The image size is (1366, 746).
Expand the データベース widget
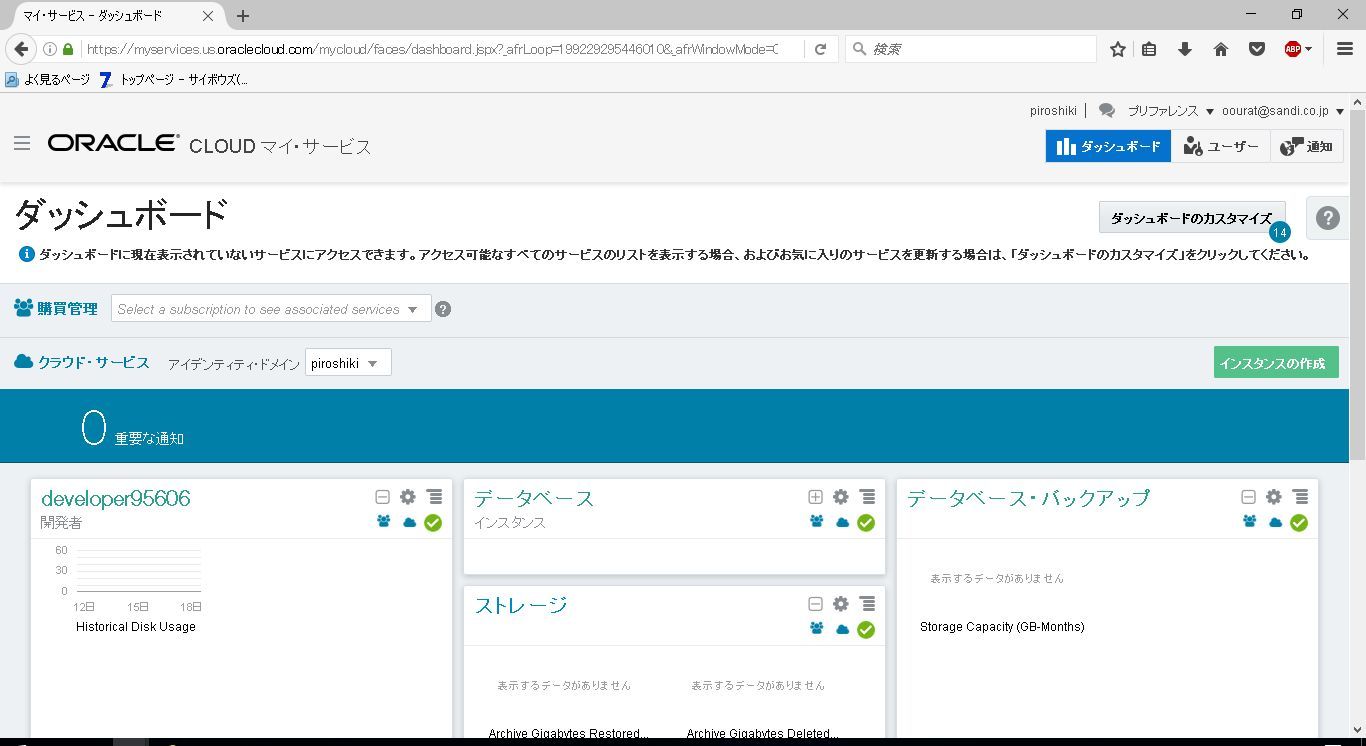coord(815,497)
